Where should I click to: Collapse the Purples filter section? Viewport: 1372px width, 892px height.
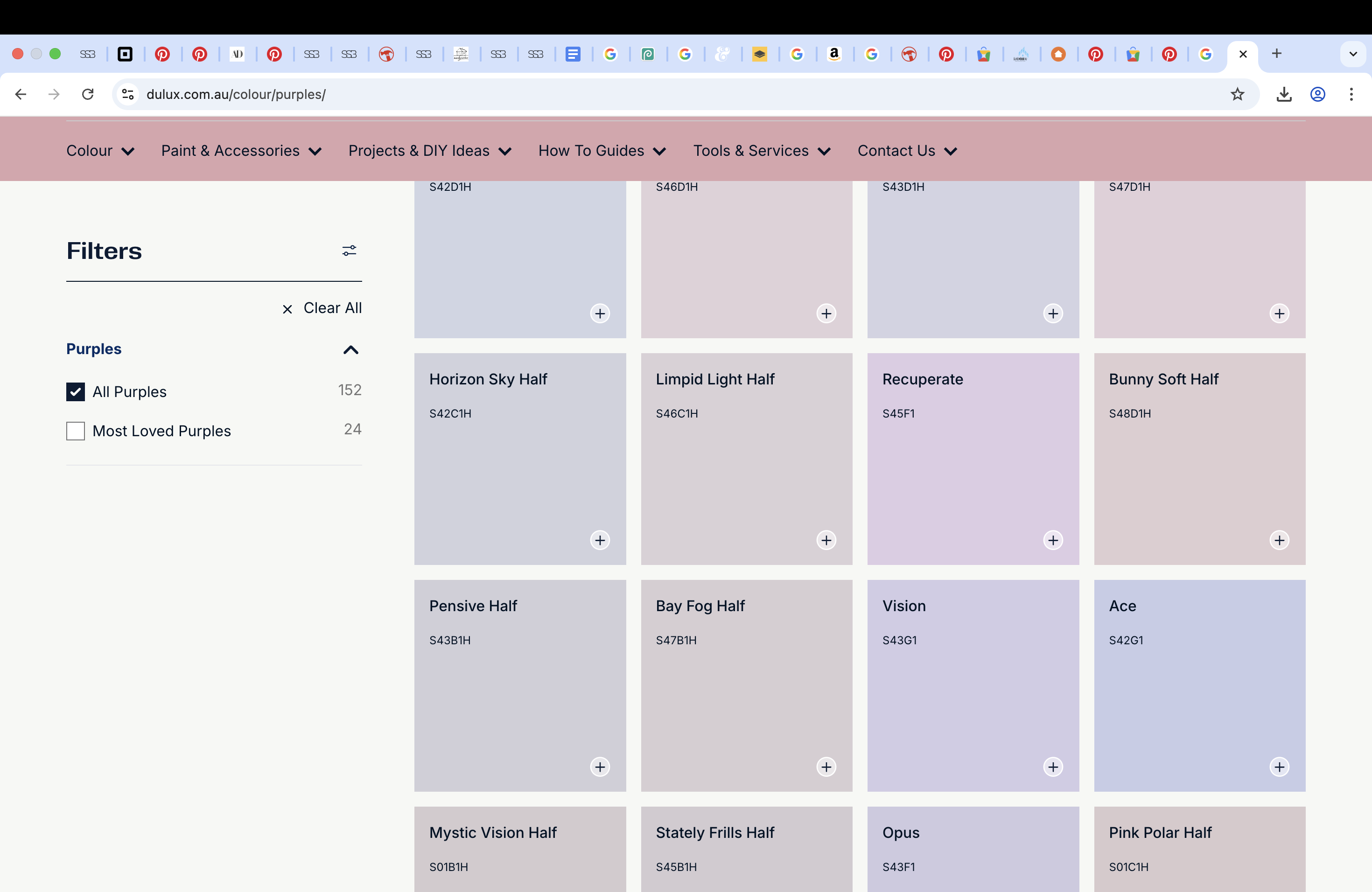(350, 350)
